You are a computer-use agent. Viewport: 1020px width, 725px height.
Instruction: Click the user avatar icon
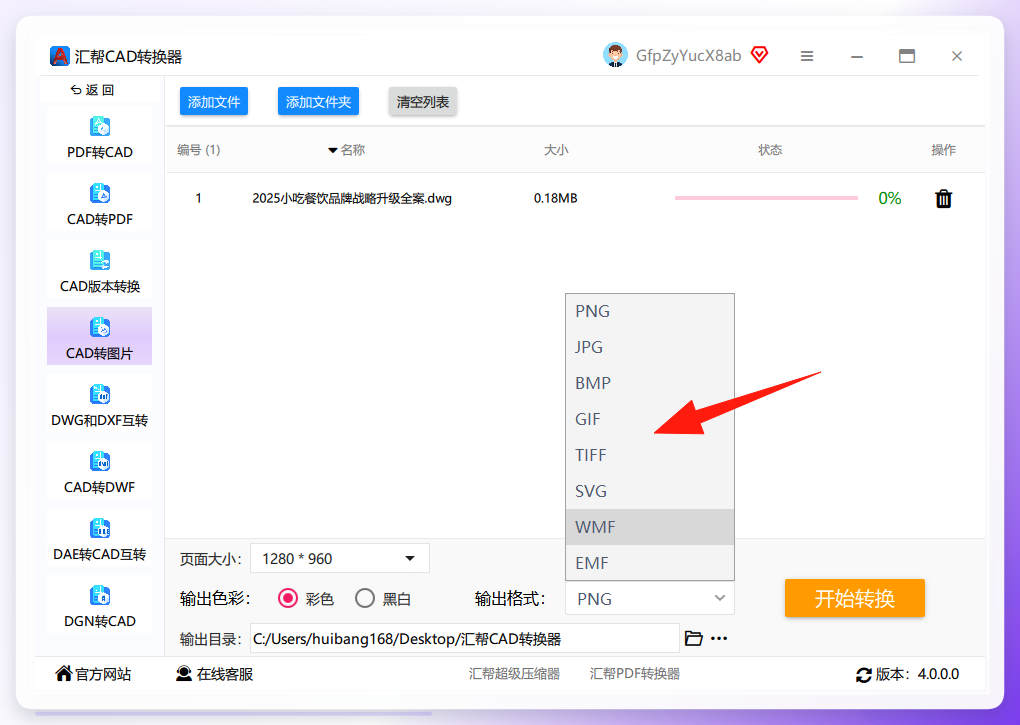pos(615,55)
